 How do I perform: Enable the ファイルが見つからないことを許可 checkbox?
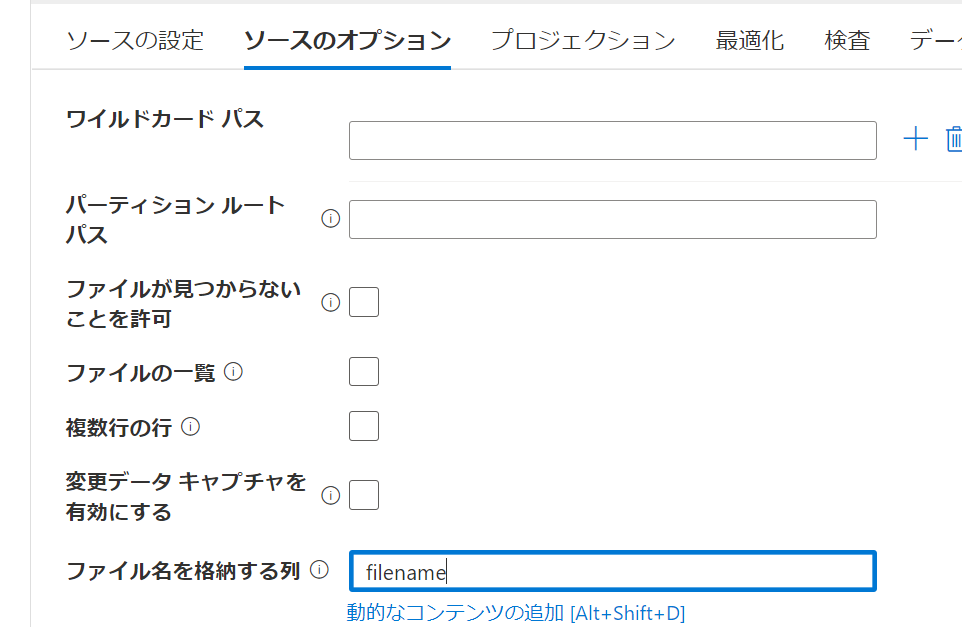click(x=364, y=302)
